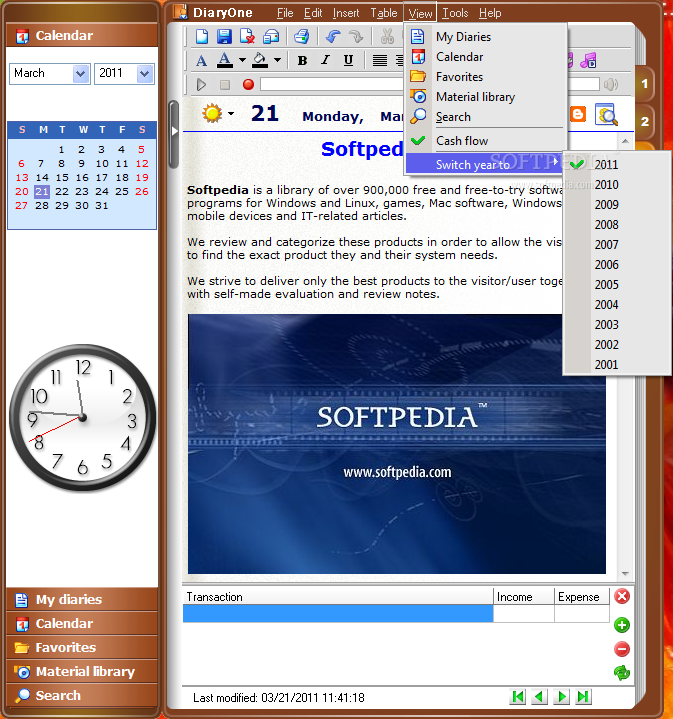The image size is (673, 719).
Task: Jump to the last entry
Action: point(583,697)
